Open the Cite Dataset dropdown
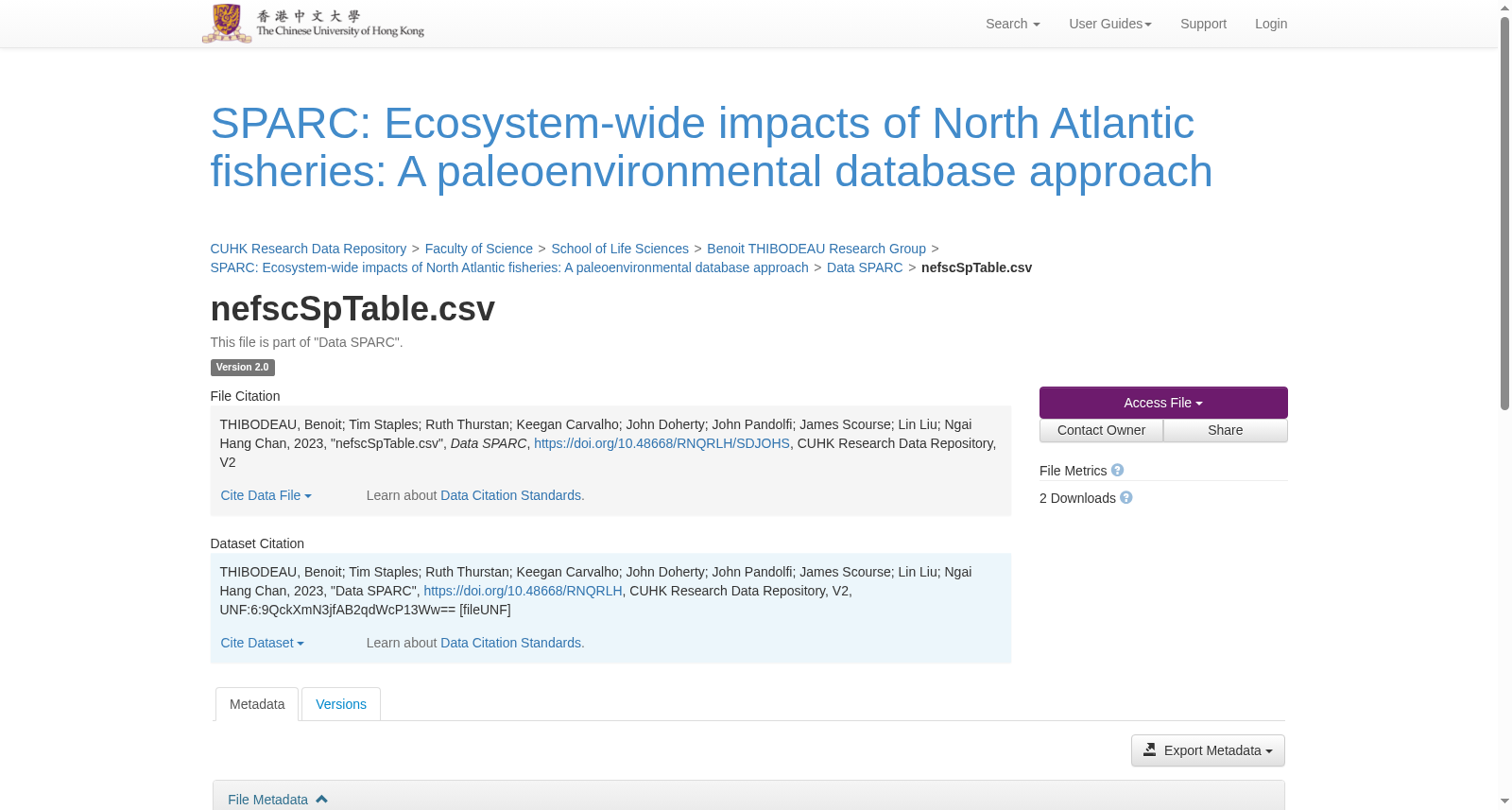This screenshot has height=810, width=1512. pyautogui.click(x=262, y=643)
